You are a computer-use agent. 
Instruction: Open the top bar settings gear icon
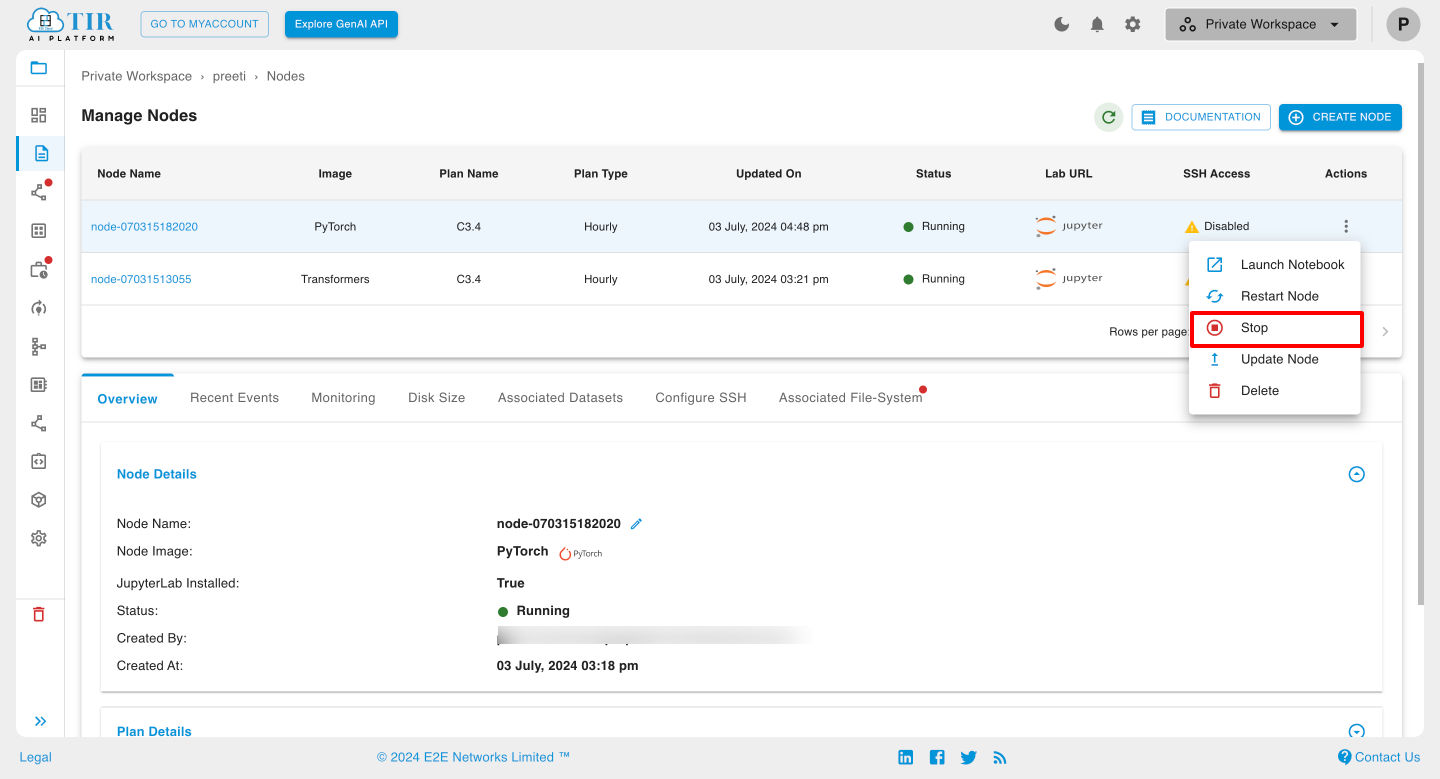(1133, 24)
